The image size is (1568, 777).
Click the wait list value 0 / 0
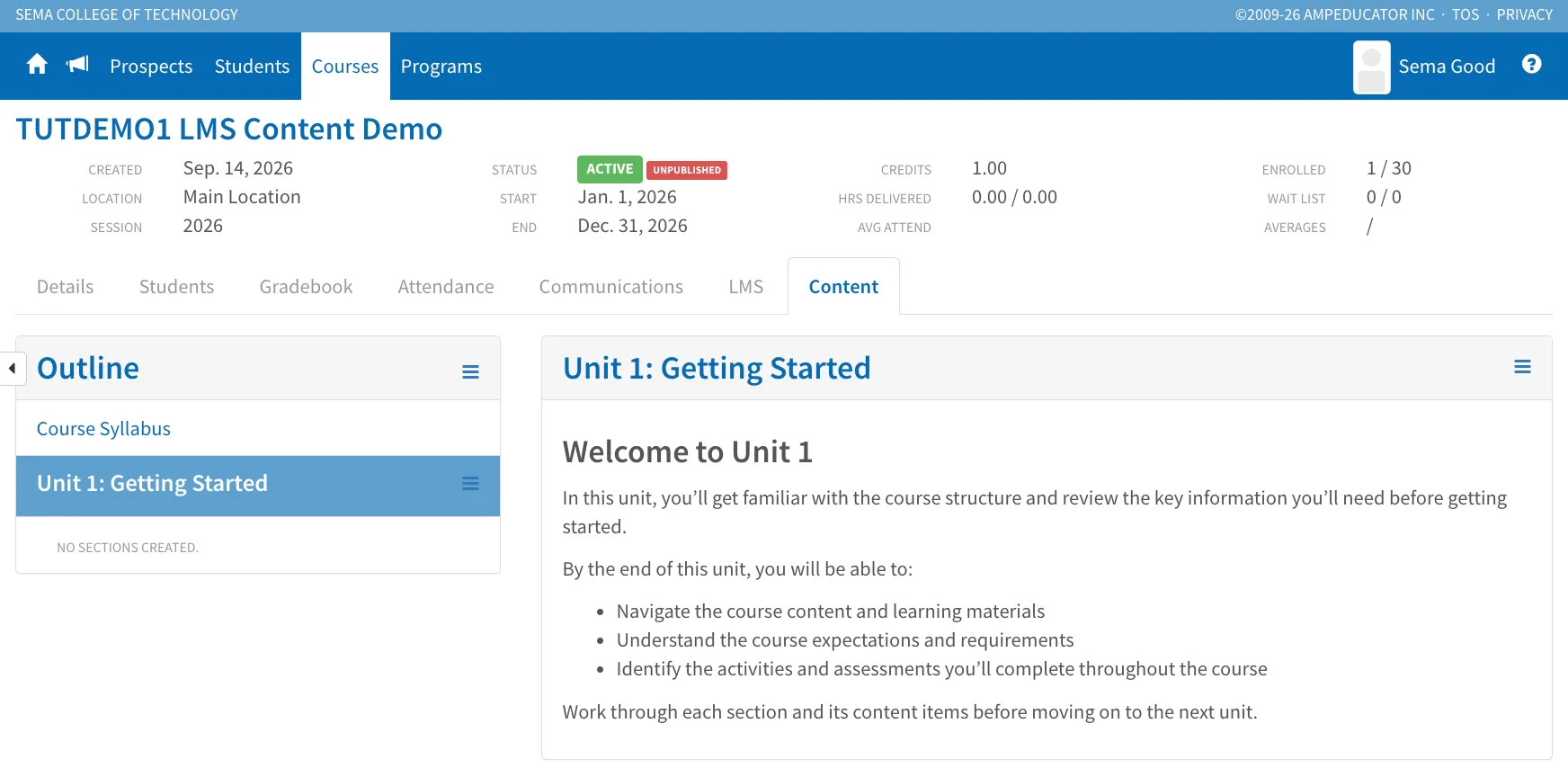[1384, 197]
